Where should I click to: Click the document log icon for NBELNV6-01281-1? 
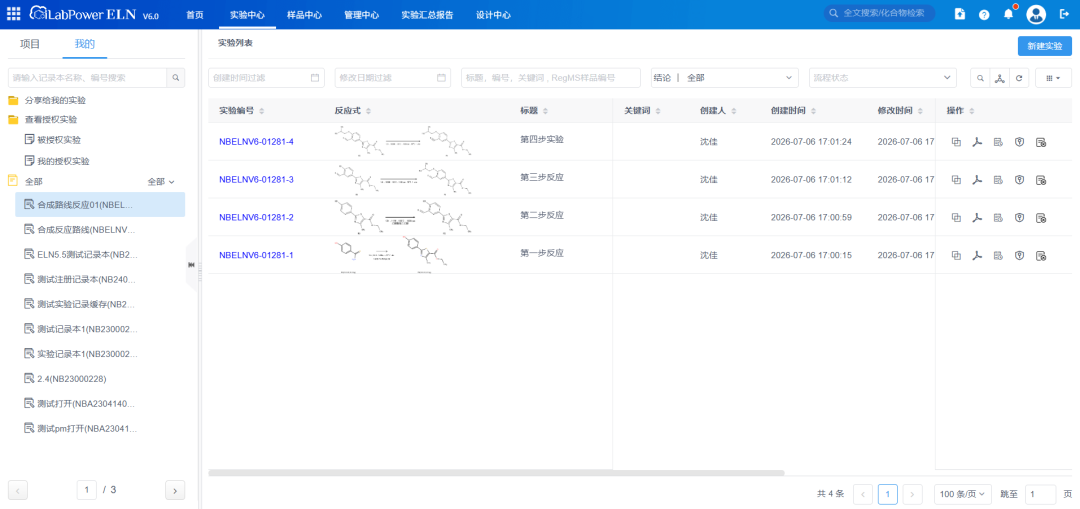(x=997, y=256)
